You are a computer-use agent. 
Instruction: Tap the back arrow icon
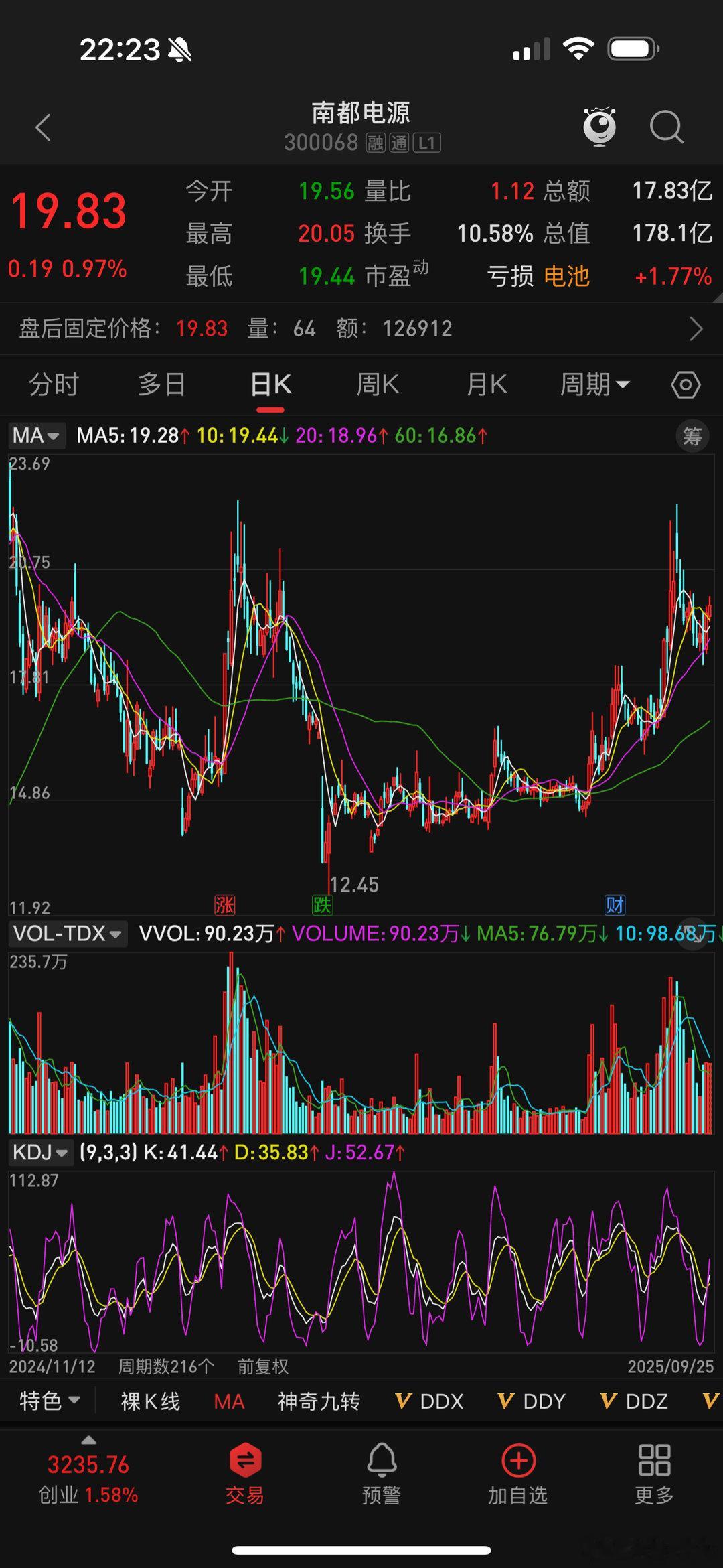[44, 127]
